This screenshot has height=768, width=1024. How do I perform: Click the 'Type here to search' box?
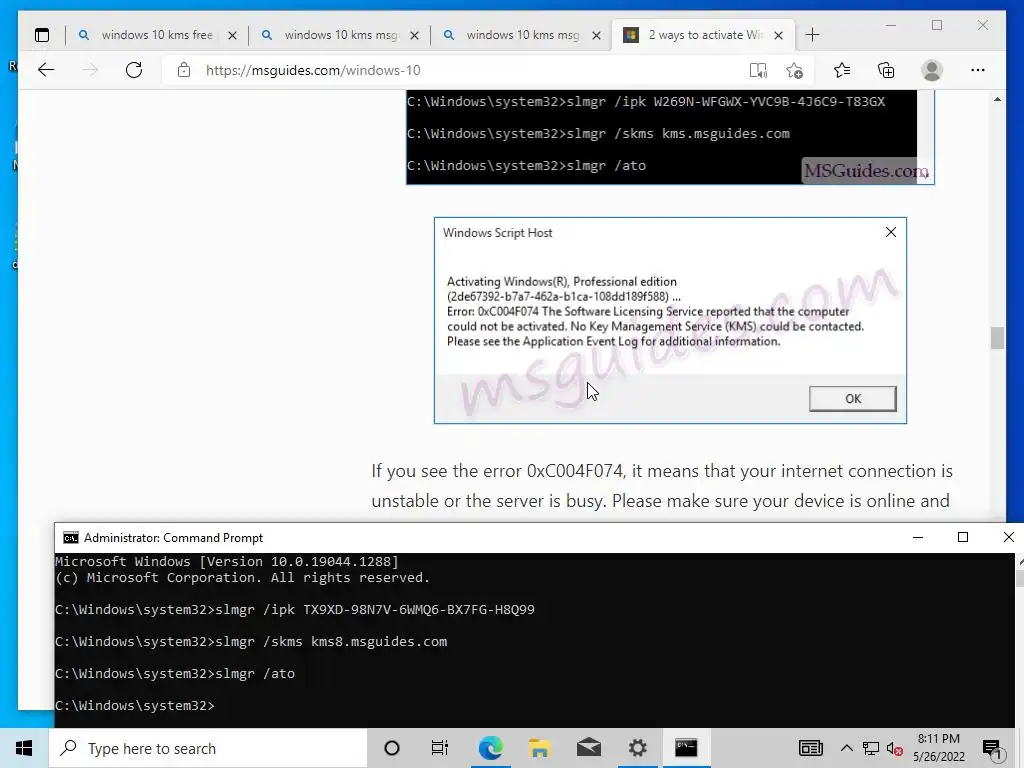208,748
